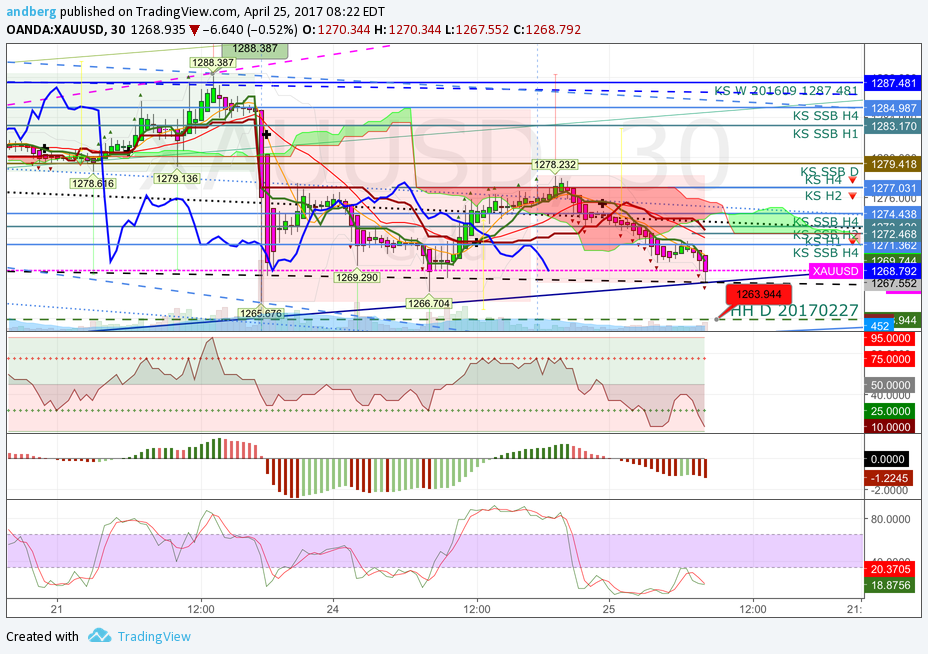The height and width of the screenshot is (654, 928).
Task: Click the KS SSB H1 line label
Action: (826, 134)
